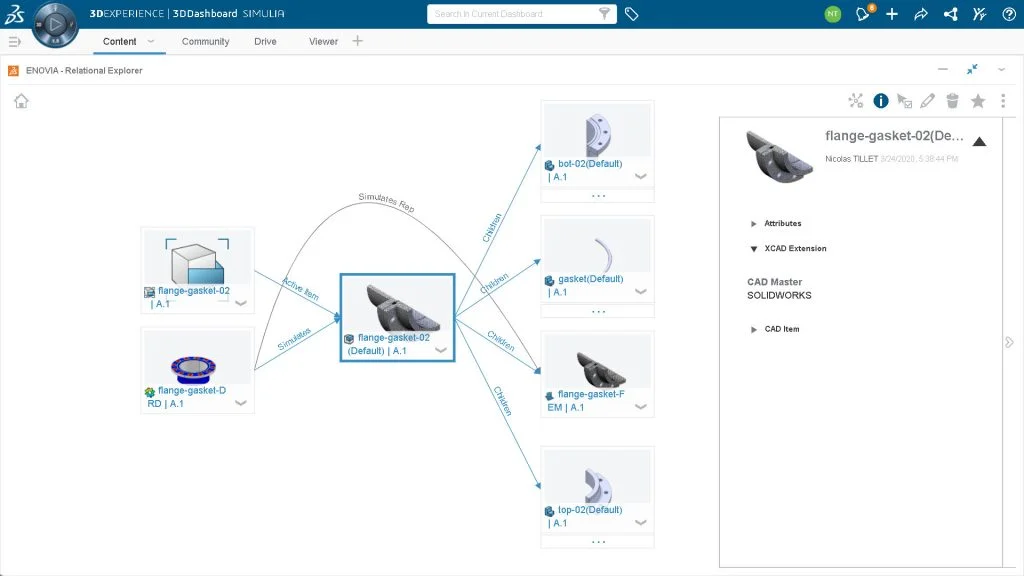Click the compass play button
The height and width of the screenshot is (576, 1024).
pyautogui.click(x=55, y=23)
